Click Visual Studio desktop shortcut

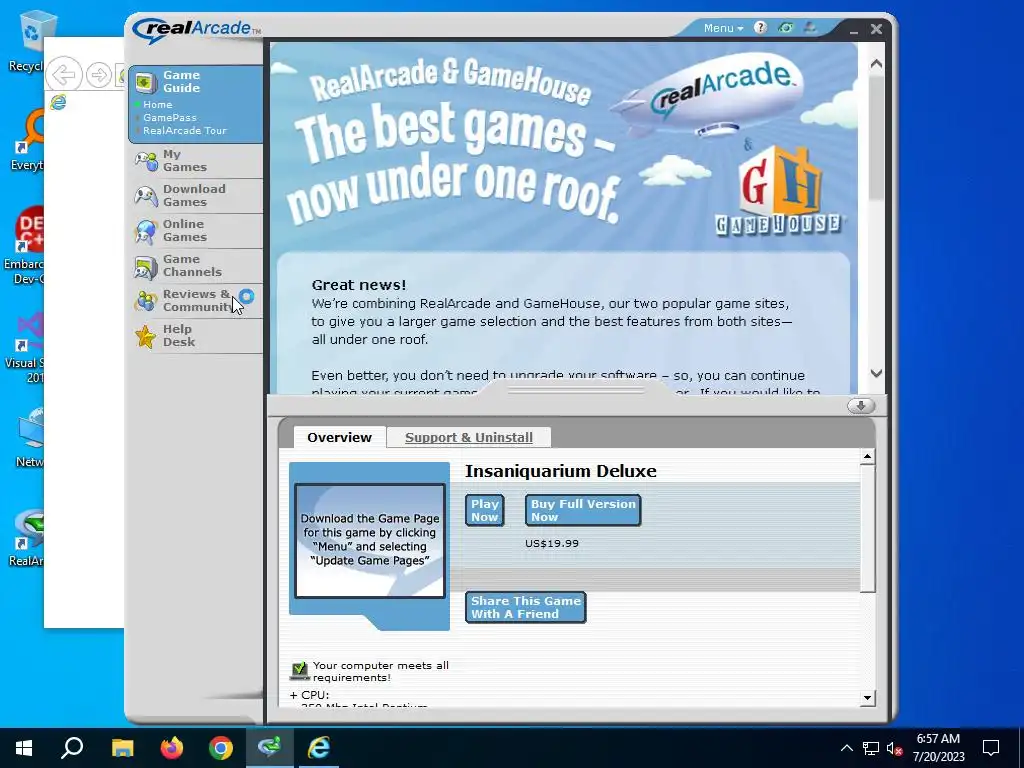coord(25,348)
